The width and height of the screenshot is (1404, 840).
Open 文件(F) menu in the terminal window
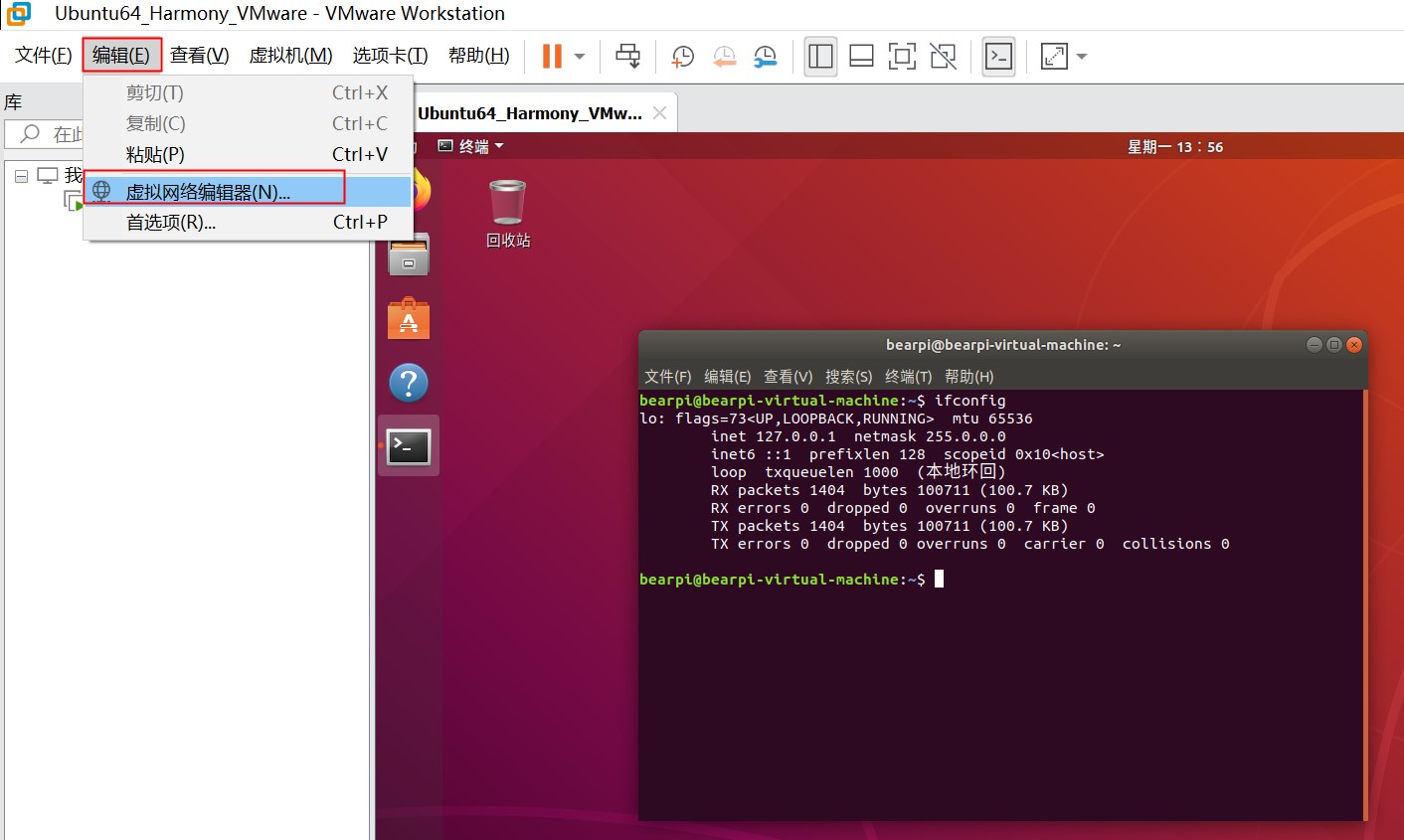click(668, 377)
